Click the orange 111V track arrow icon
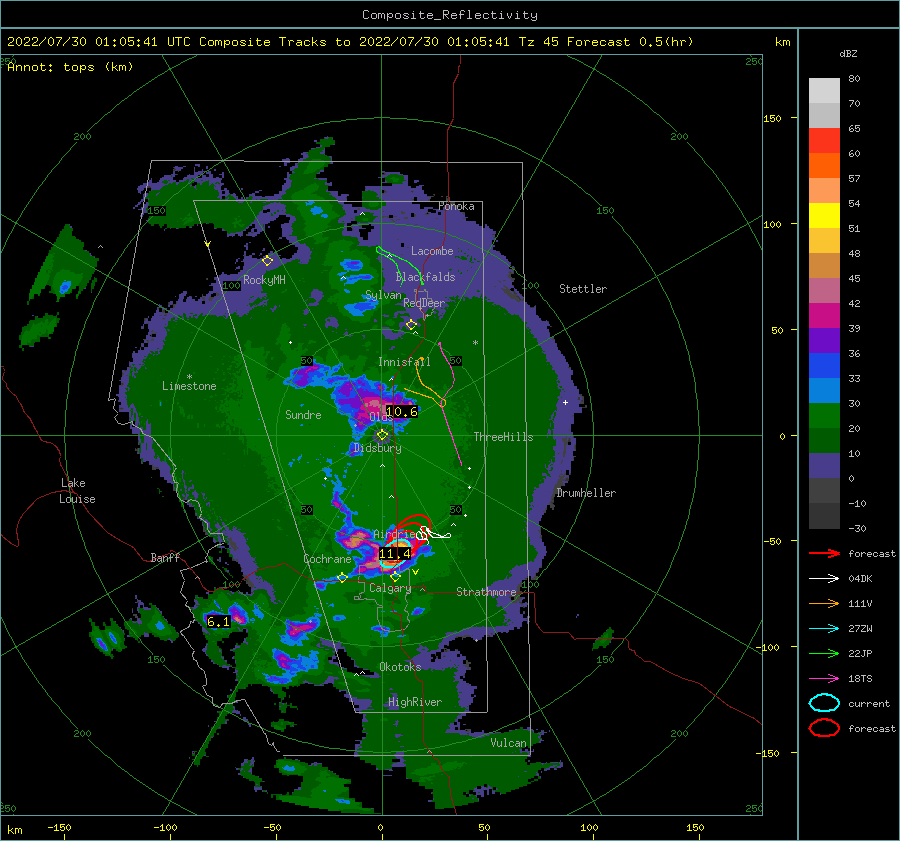900x841 pixels. point(824,603)
